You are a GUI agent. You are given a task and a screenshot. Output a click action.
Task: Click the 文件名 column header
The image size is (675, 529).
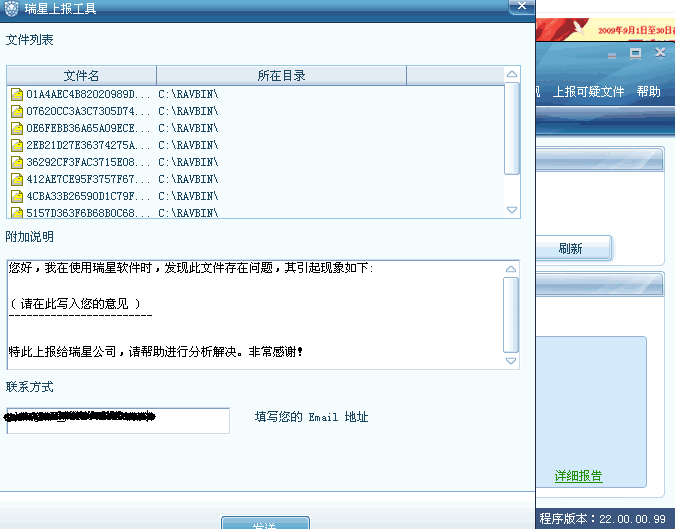coord(81,76)
